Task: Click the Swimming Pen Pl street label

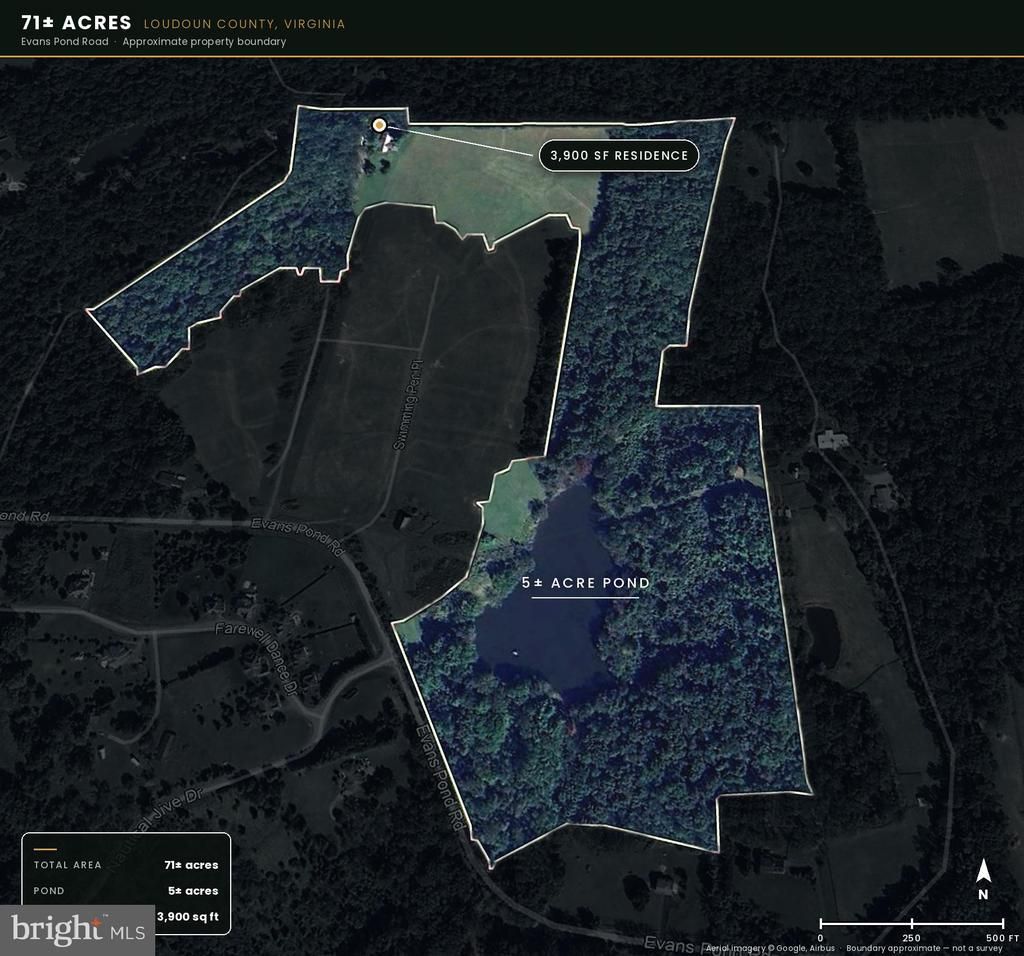Action: click(x=409, y=405)
